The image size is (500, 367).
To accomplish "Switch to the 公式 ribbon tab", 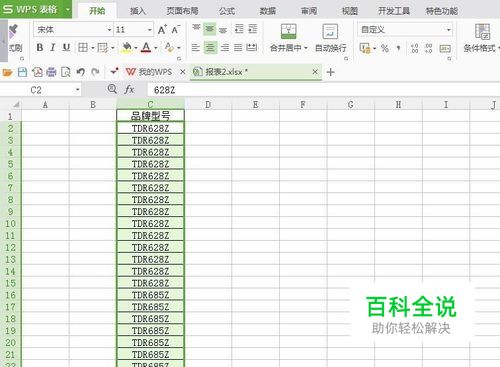I will pos(227,11).
